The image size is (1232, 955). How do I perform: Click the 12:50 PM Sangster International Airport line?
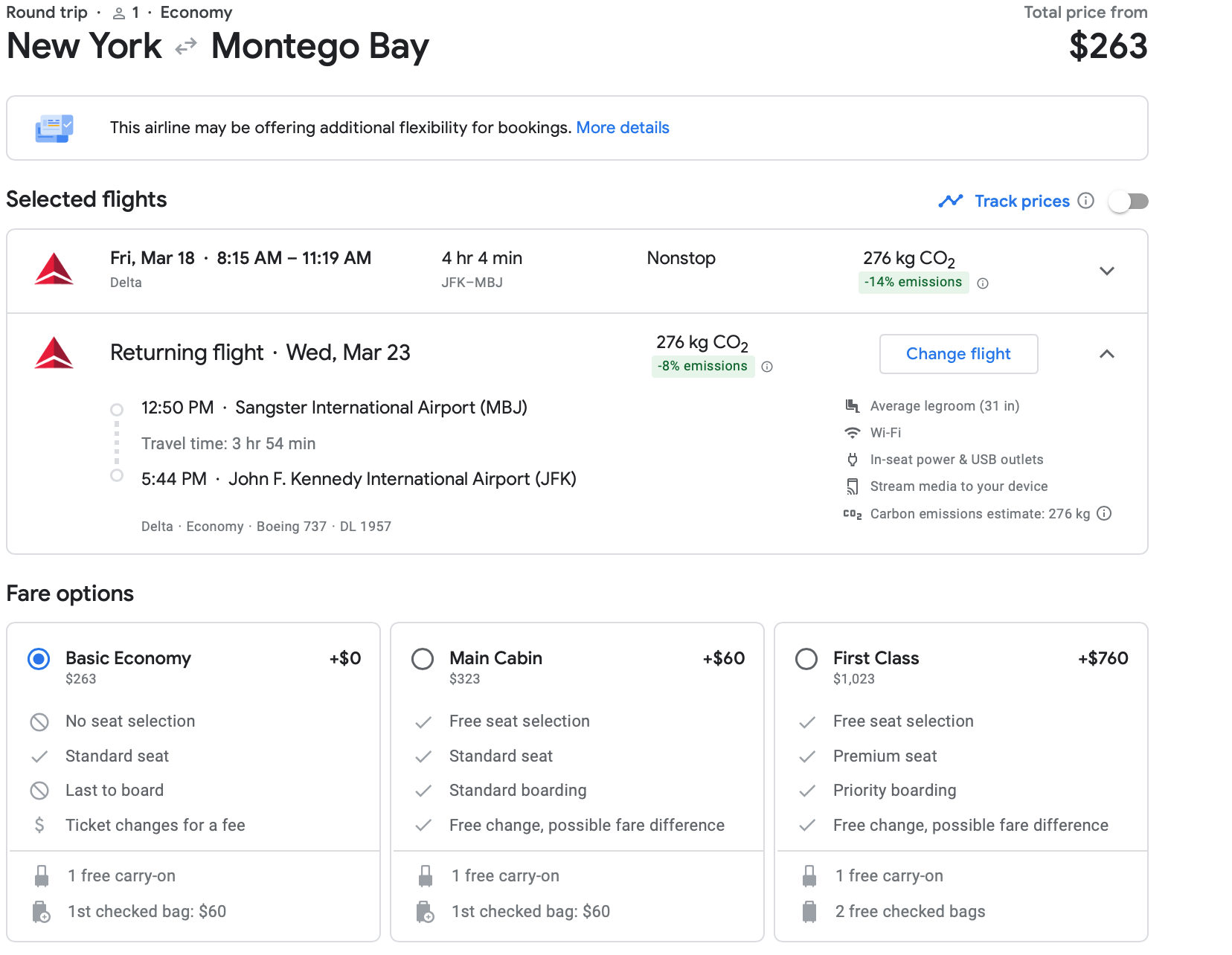(x=334, y=408)
